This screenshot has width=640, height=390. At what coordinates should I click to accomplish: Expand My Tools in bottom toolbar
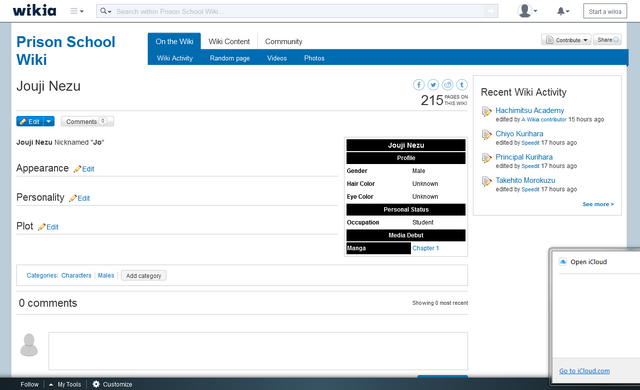[x=65, y=384]
